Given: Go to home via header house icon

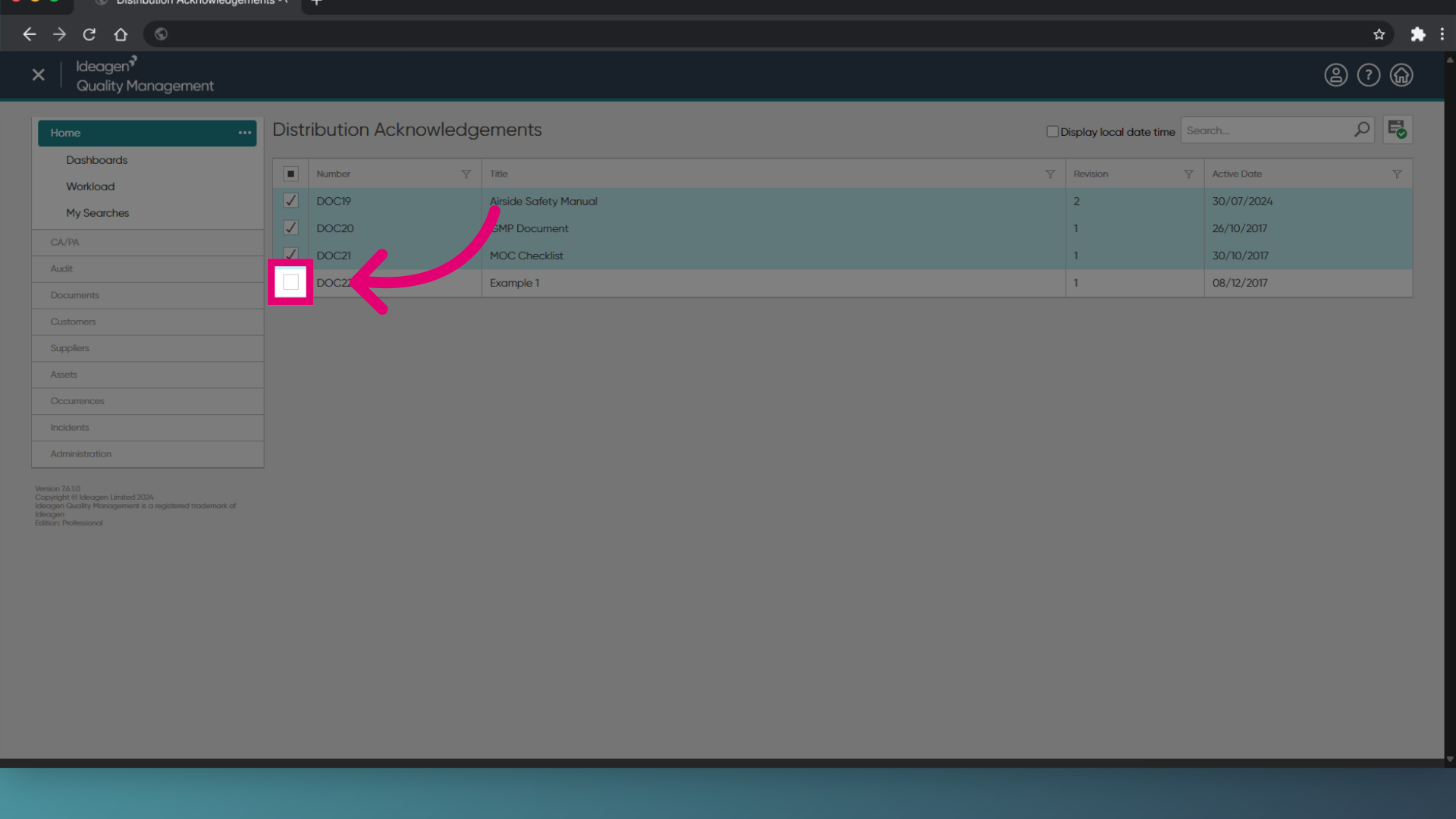Looking at the screenshot, I should pyautogui.click(x=1401, y=75).
